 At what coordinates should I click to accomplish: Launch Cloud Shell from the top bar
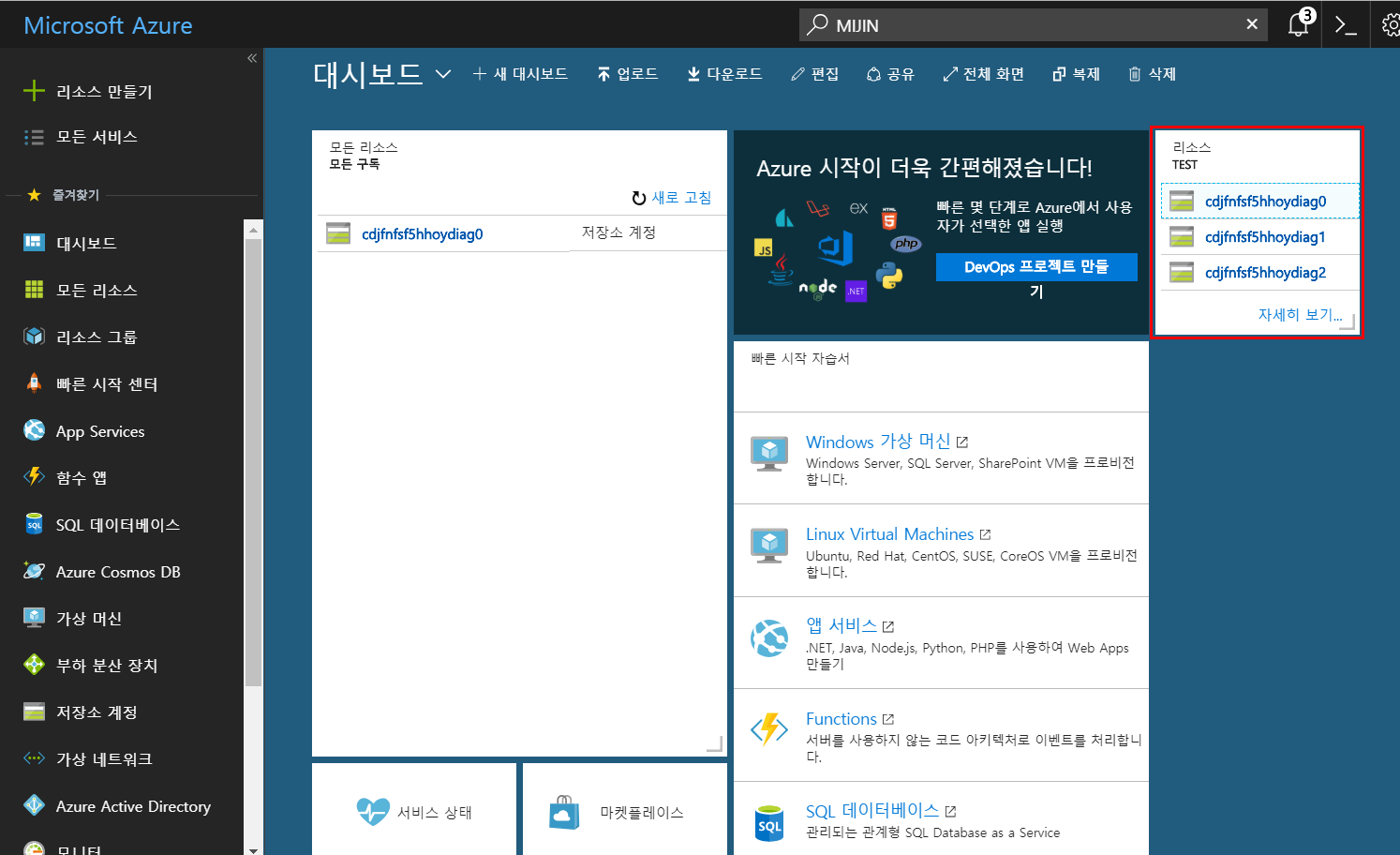(x=1346, y=24)
